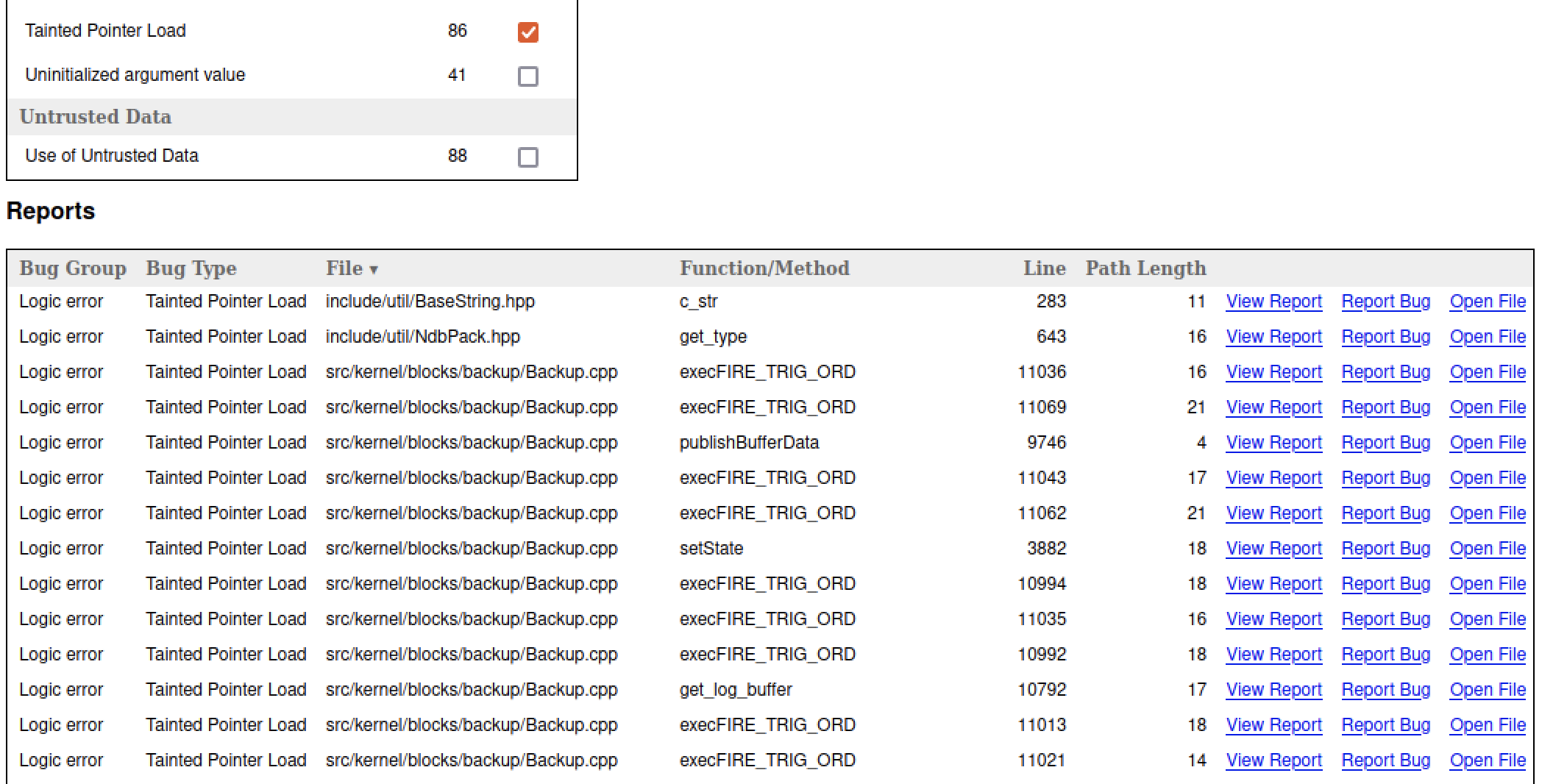This screenshot has height=784, width=1567.
Task: View Report for execFIRE_TRIG_ORD line 11069
Action: coord(1273,407)
